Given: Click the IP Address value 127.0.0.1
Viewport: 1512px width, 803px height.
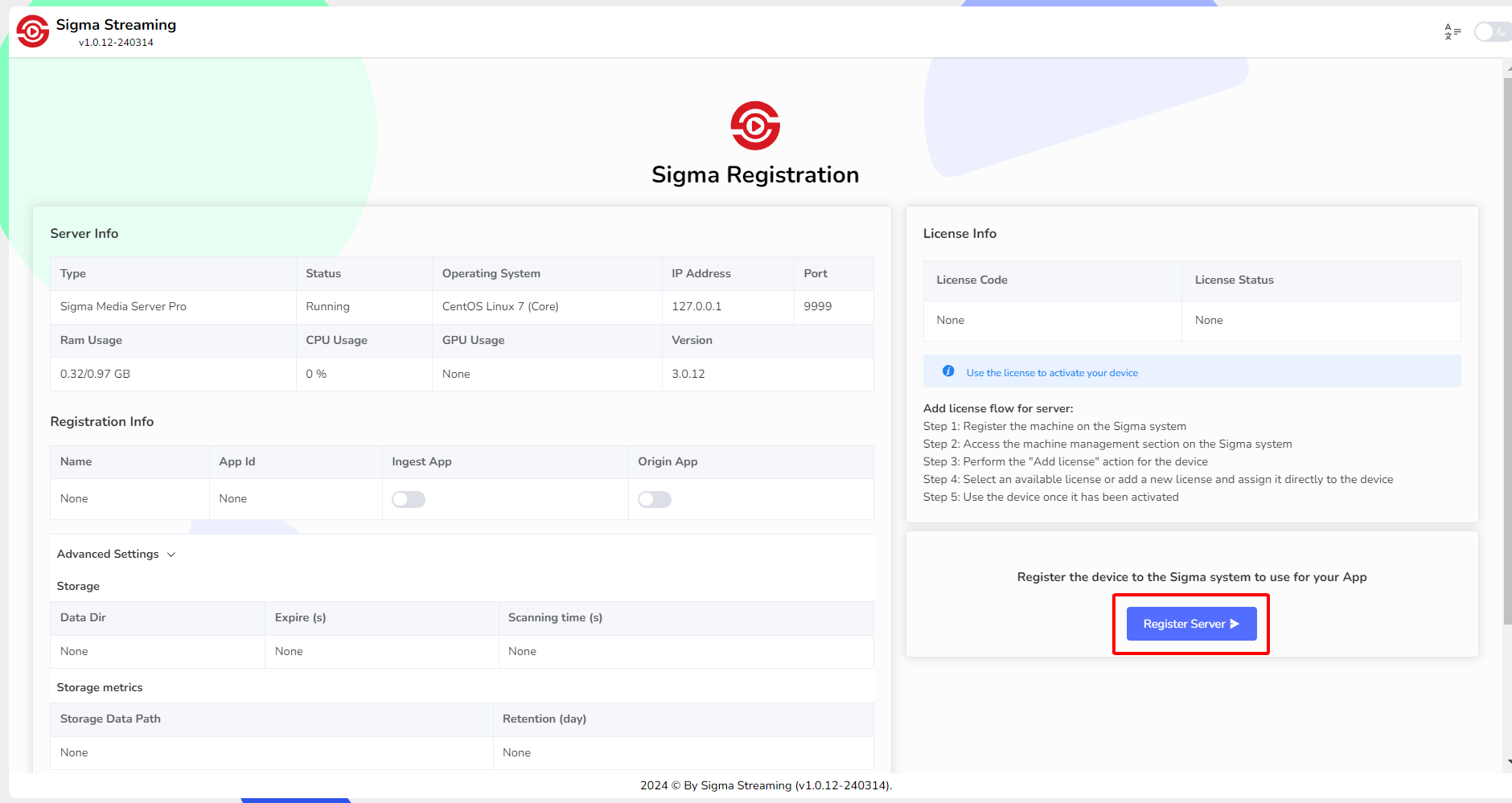Looking at the screenshot, I should pos(696,306).
